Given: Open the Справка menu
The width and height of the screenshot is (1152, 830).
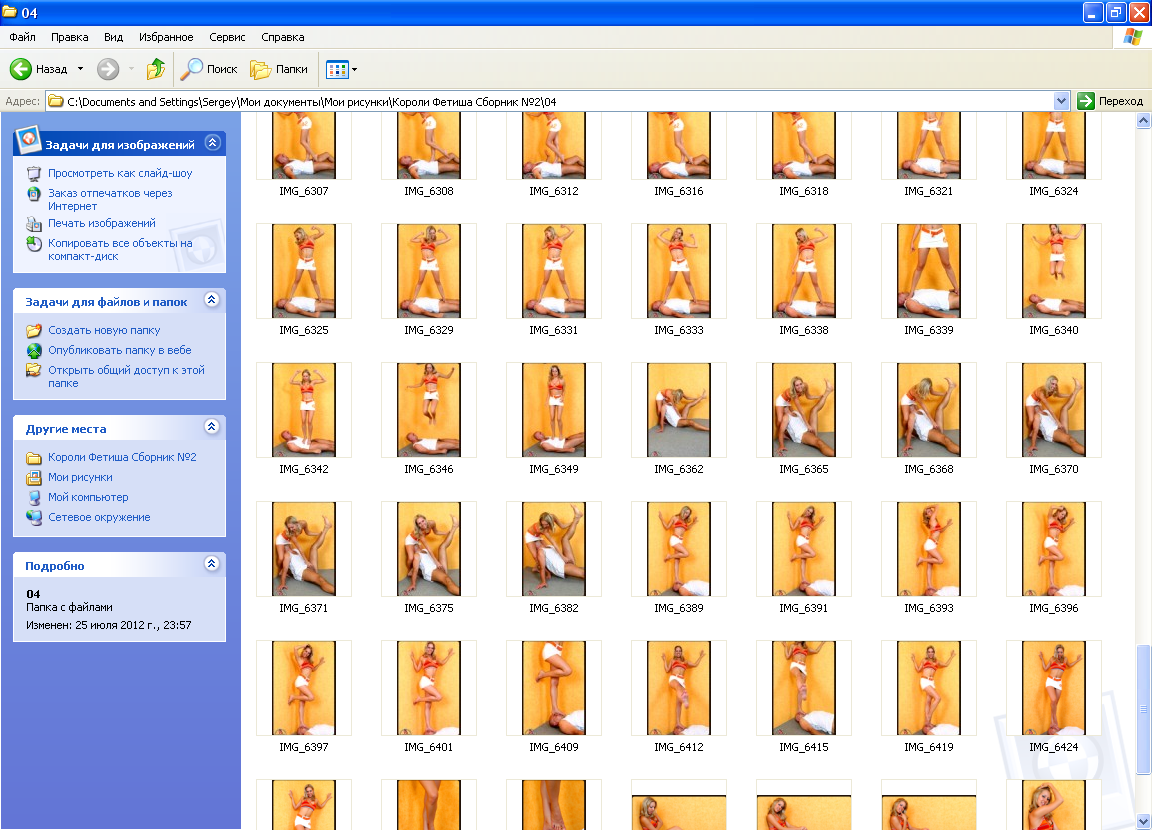Looking at the screenshot, I should (x=283, y=37).
